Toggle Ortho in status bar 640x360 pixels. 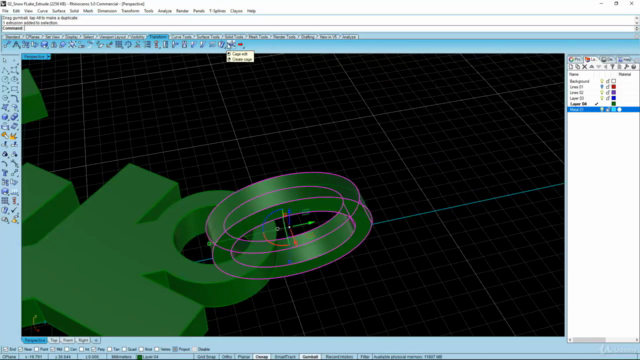tap(227, 357)
